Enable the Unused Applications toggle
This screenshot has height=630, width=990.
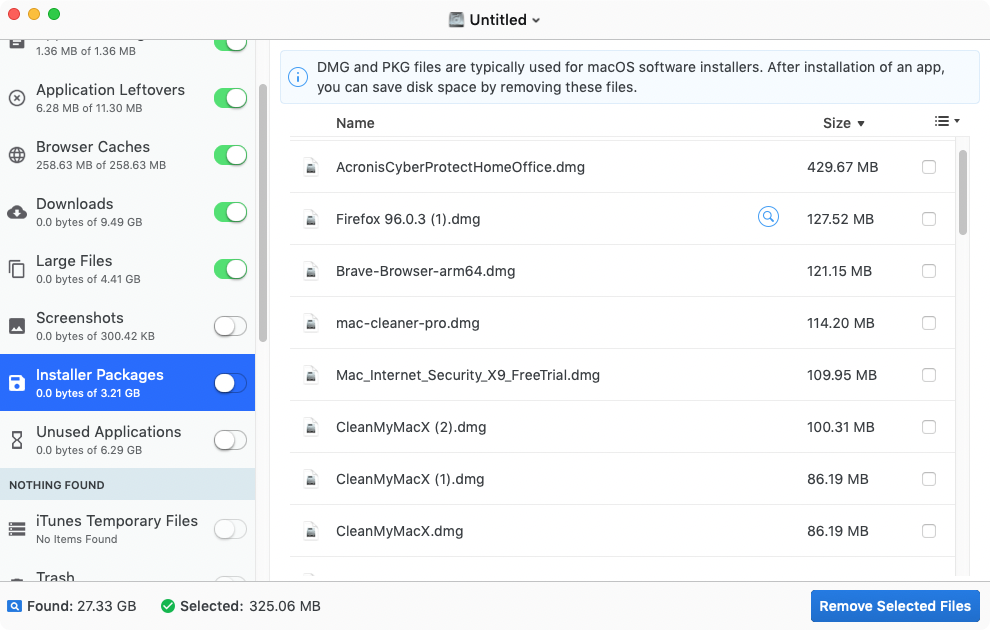point(230,440)
